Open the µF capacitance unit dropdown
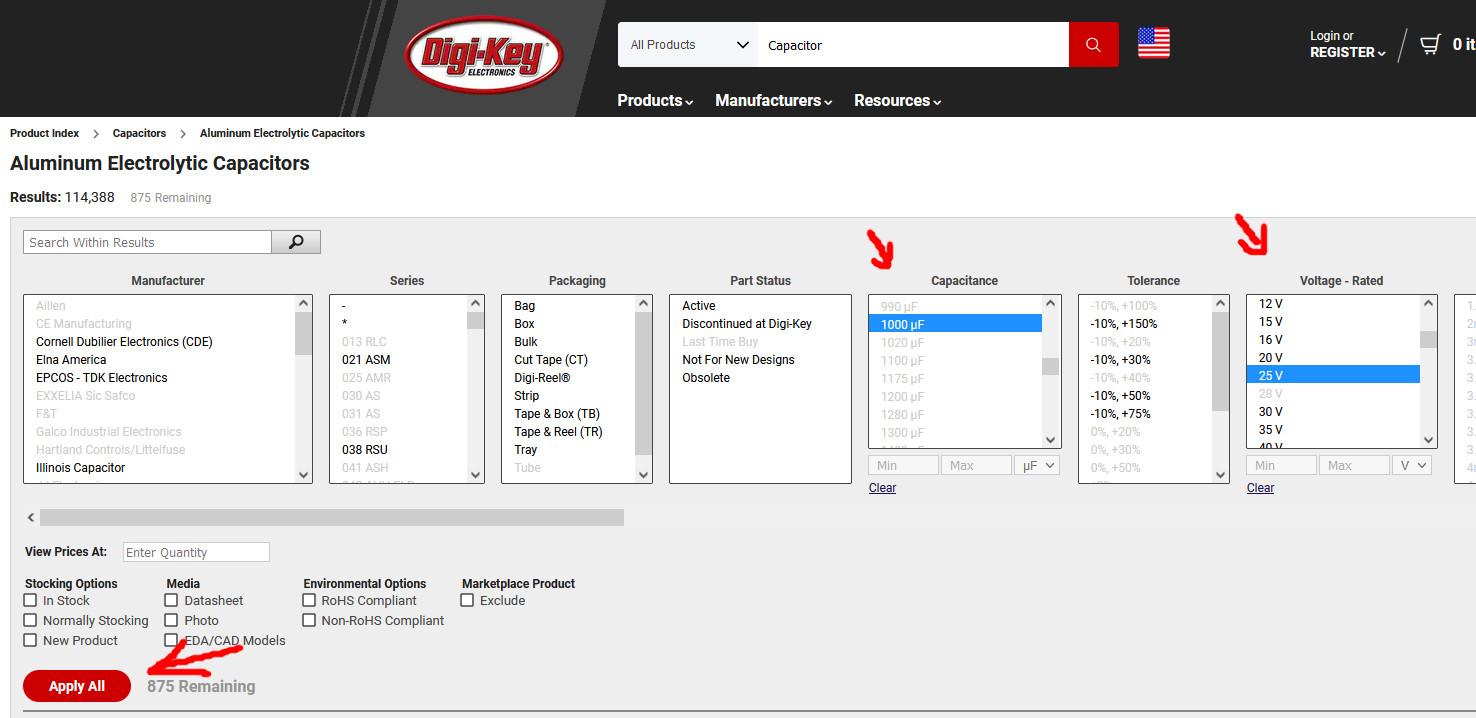The height and width of the screenshot is (718, 1476). [x=1036, y=465]
